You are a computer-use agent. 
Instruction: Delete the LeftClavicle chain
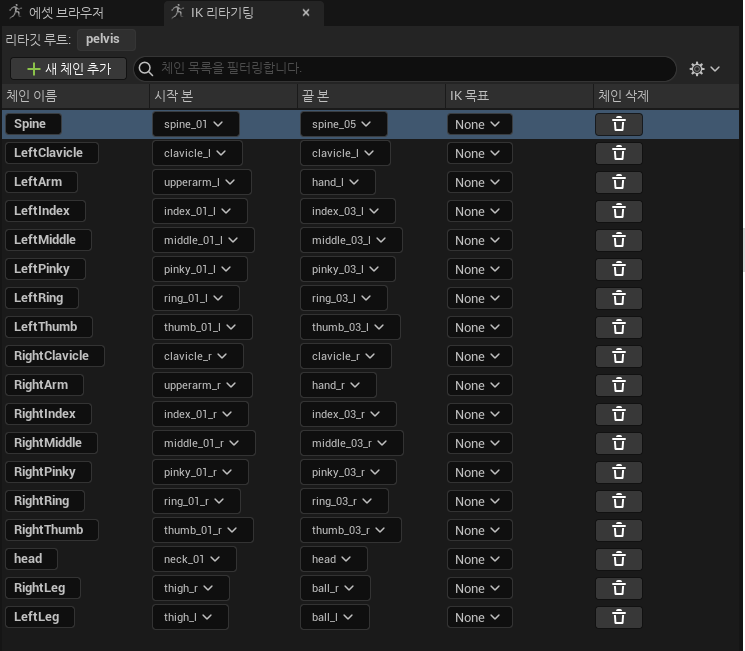[619, 153]
